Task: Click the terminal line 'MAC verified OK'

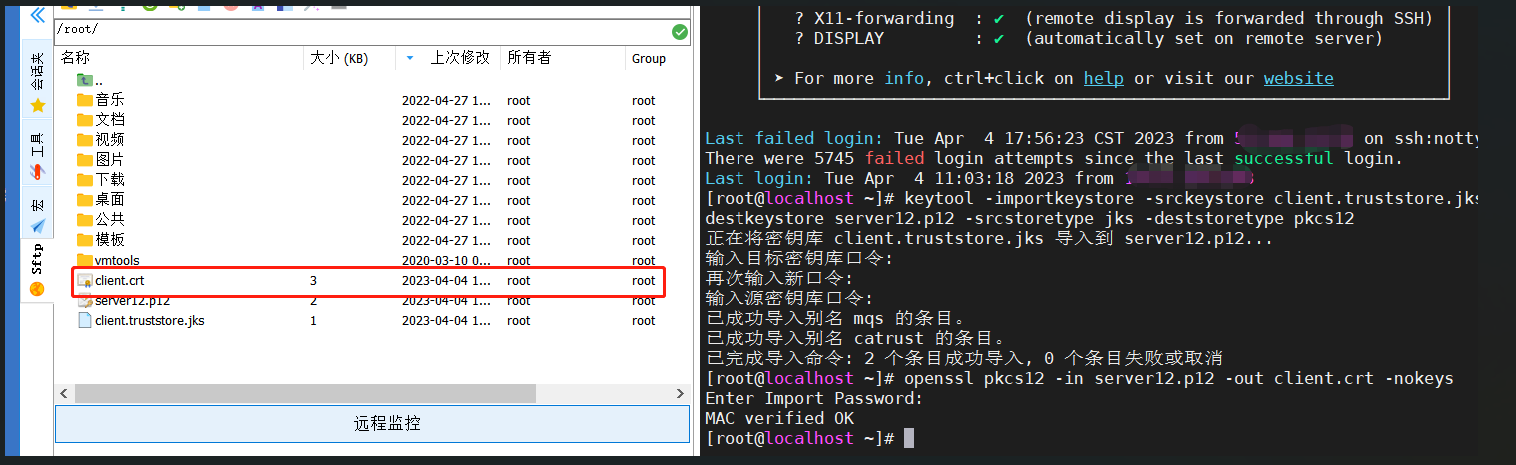Action: 779,418
